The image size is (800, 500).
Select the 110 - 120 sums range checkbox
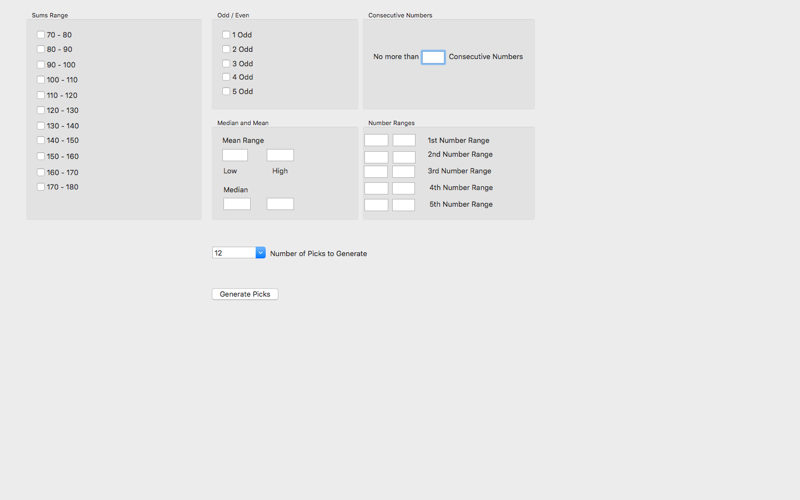click(41, 95)
